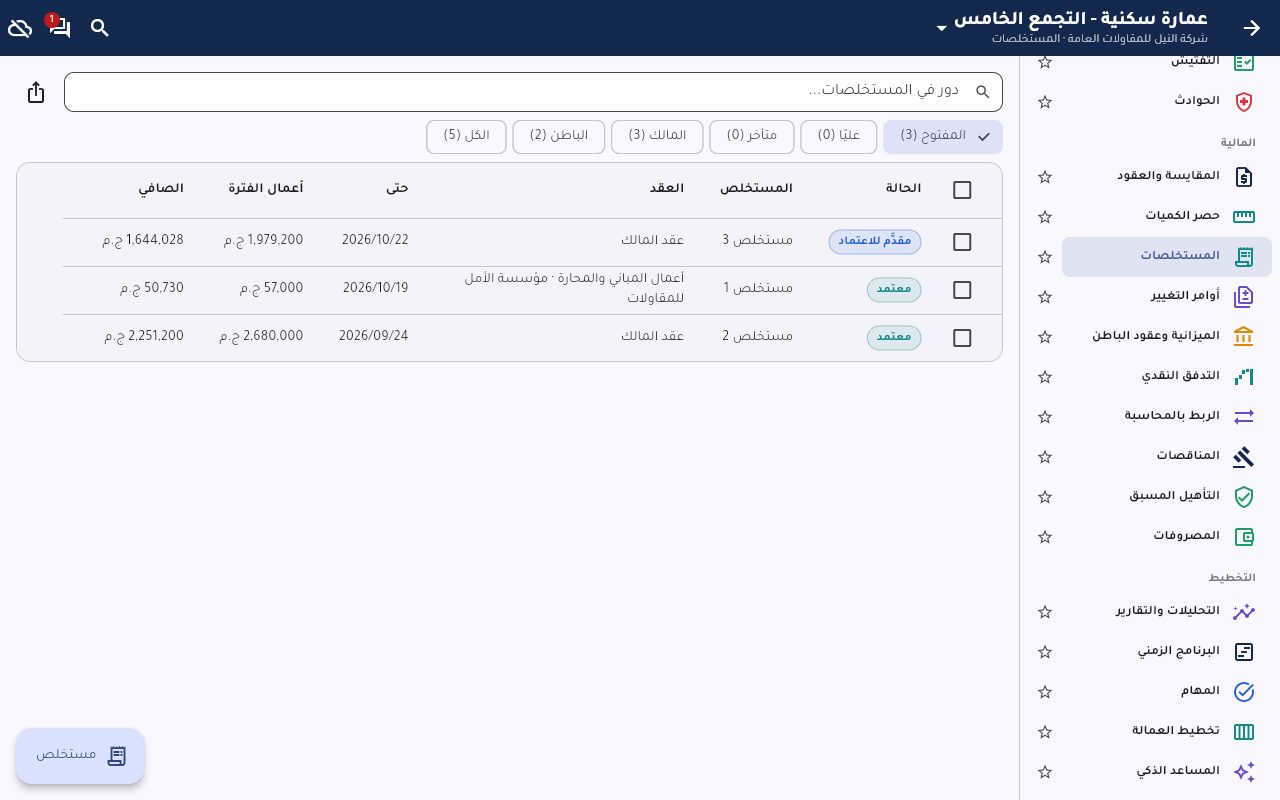Click the 2,680,000 ج.م period works value
The height and width of the screenshot is (800, 1280).
pos(261,337)
